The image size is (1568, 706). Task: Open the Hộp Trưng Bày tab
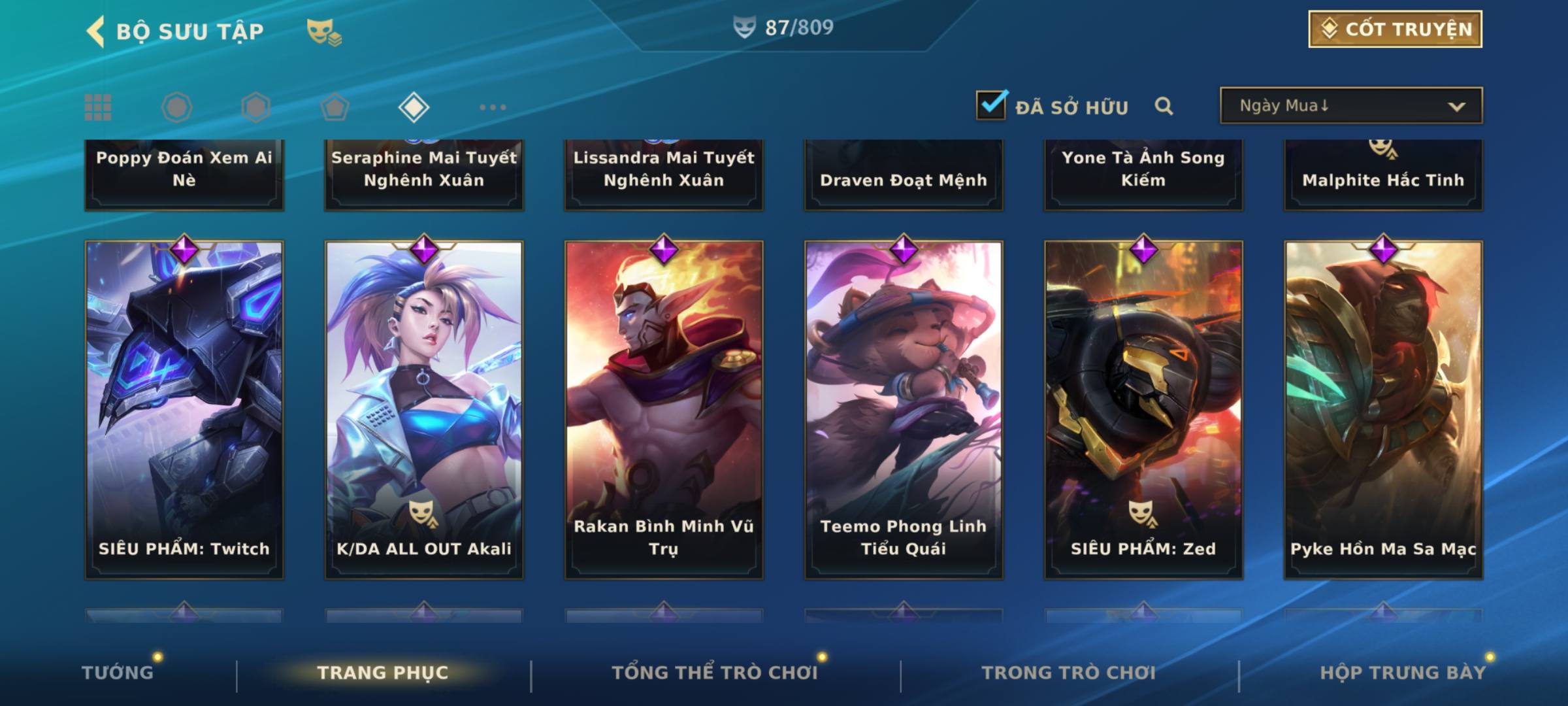click(x=1403, y=672)
